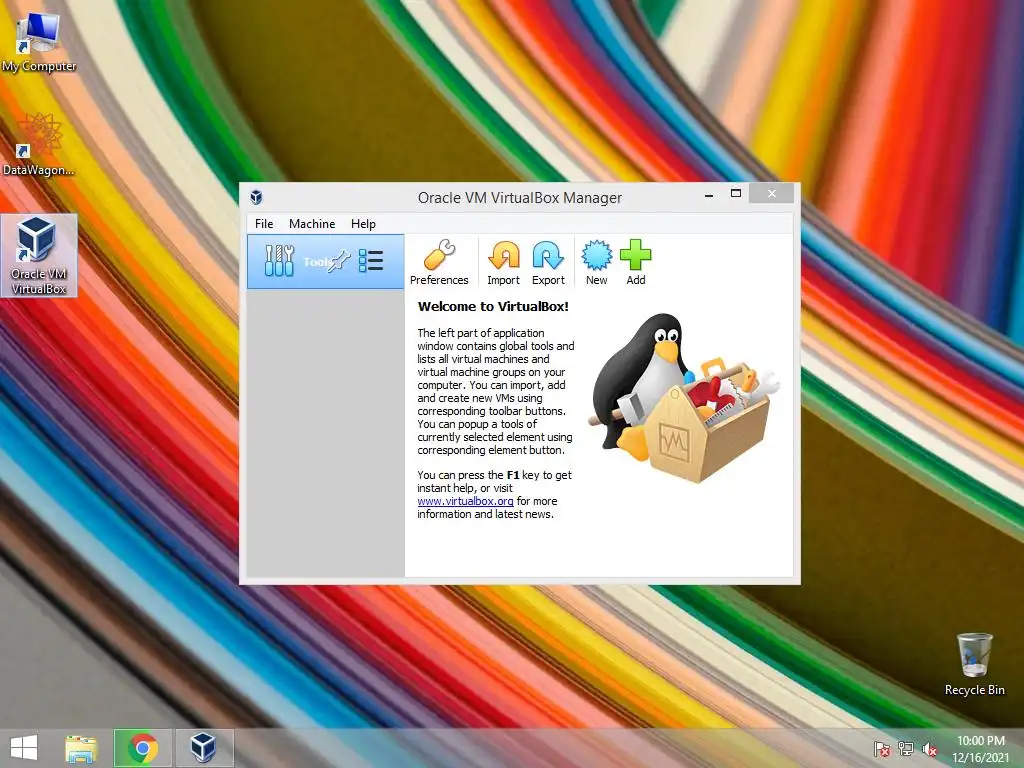This screenshot has width=1024, height=768.
Task: Click the Import appliance icon
Action: (504, 262)
